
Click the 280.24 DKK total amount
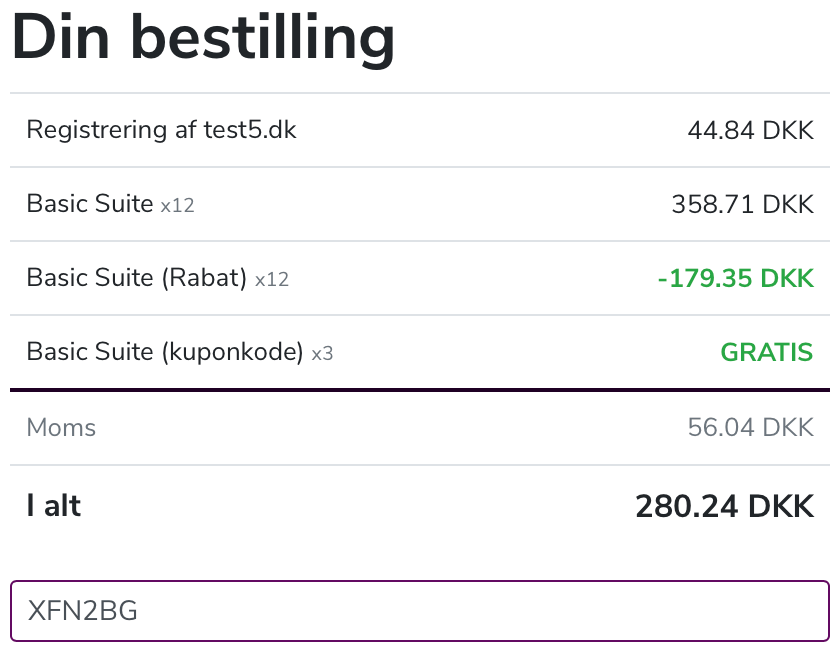tap(724, 506)
